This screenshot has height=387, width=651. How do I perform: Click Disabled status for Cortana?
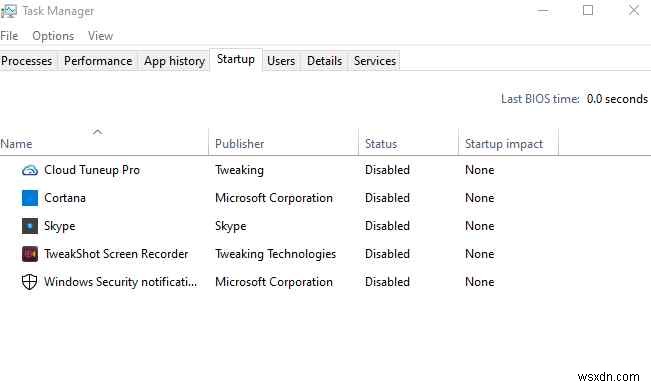coord(387,198)
